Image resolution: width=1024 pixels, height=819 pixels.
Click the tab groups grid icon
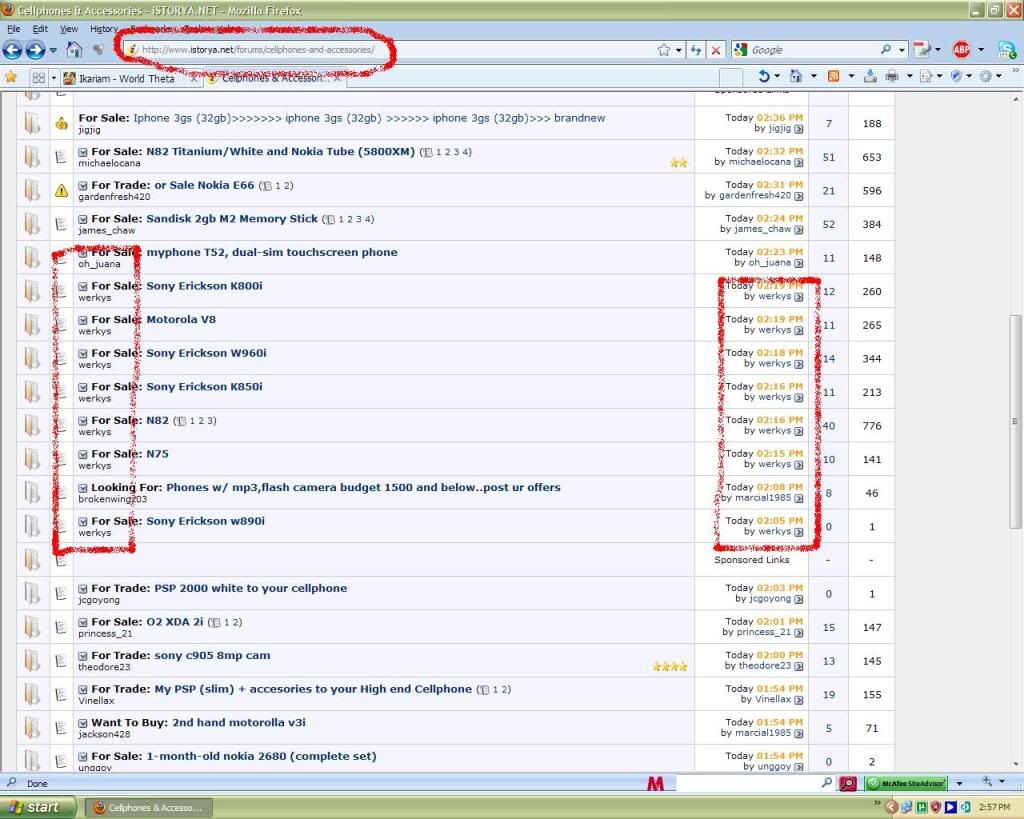(x=39, y=78)
